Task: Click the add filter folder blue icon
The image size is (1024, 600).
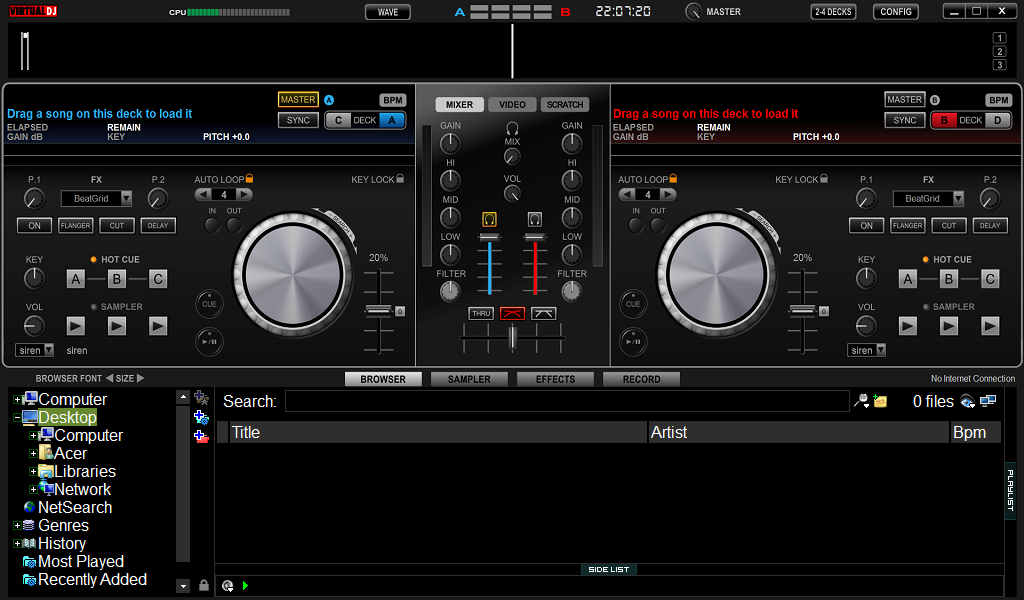Action: click(201, 417)
